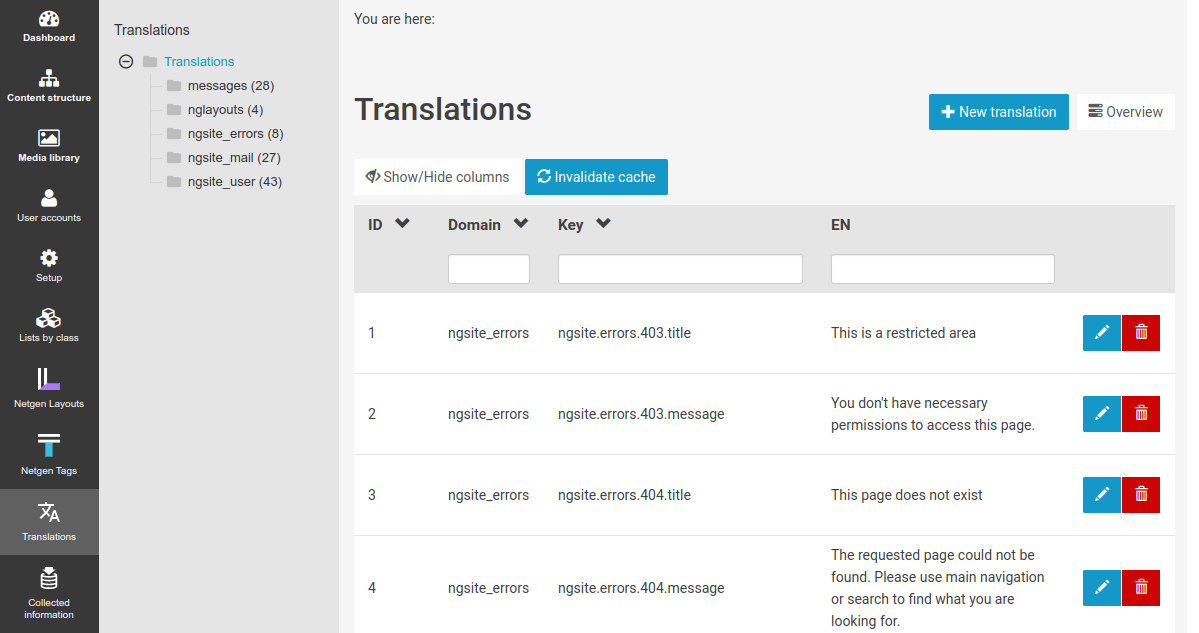Open User accounts section
Screen dimensions: 1199x633
[49, 206]
